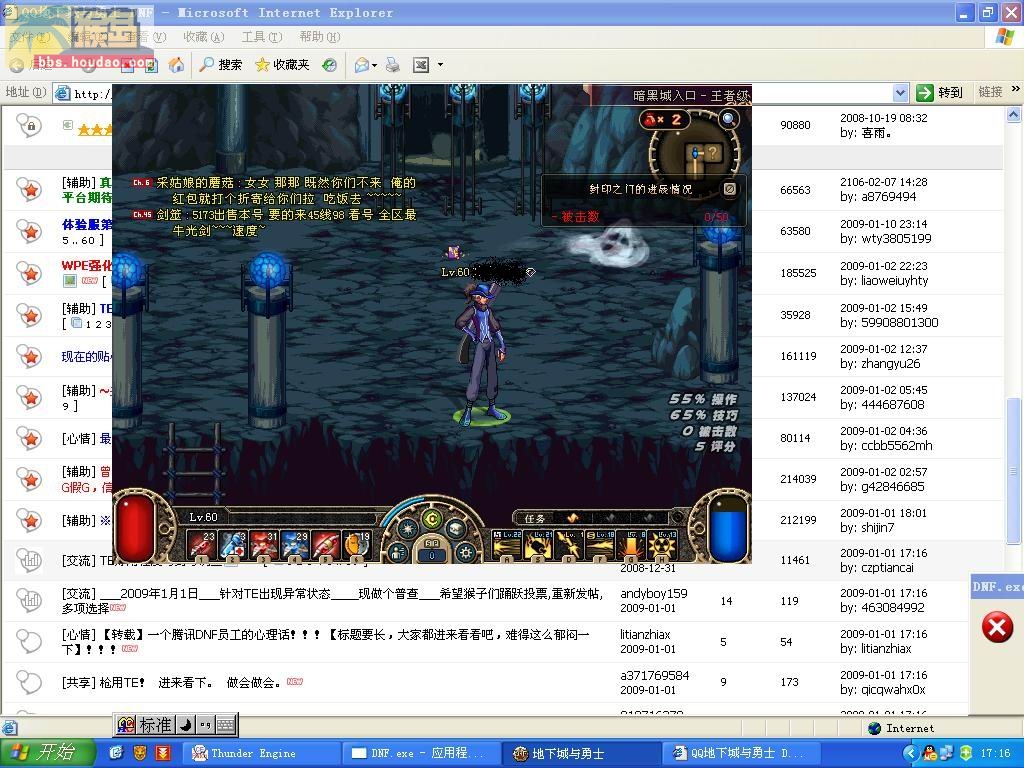The height and width of the screenshot is (768, 1024).
Task: Open the History button in IE toolbar
Action: 330,65
